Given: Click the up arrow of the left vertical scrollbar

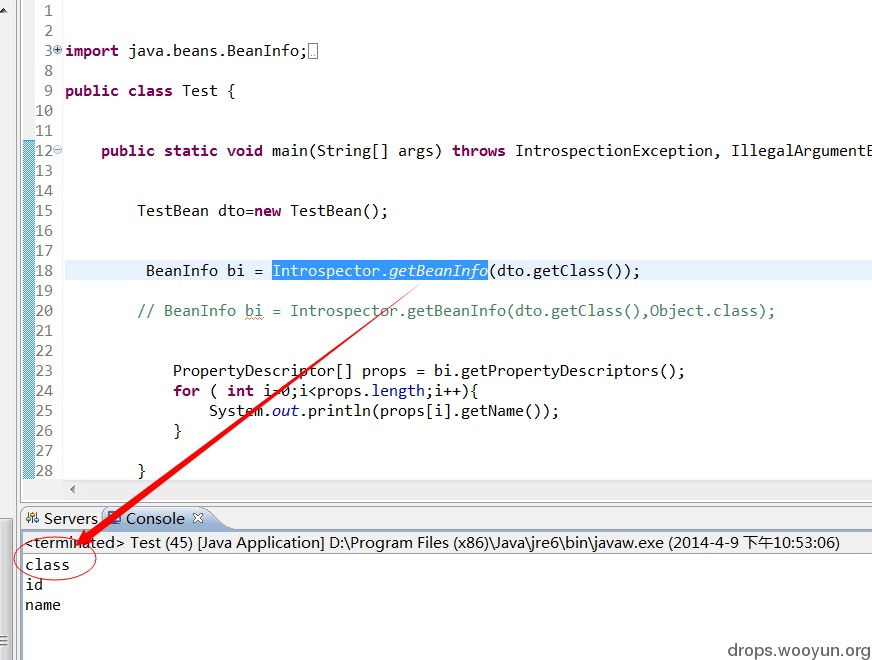Looking at the screenshot, I should click(x=4, y=9).
